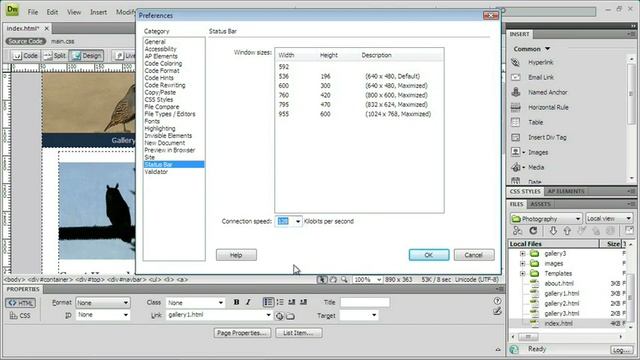
Task: Click the Get files down-arrow icon
Action: pos(553,231)
